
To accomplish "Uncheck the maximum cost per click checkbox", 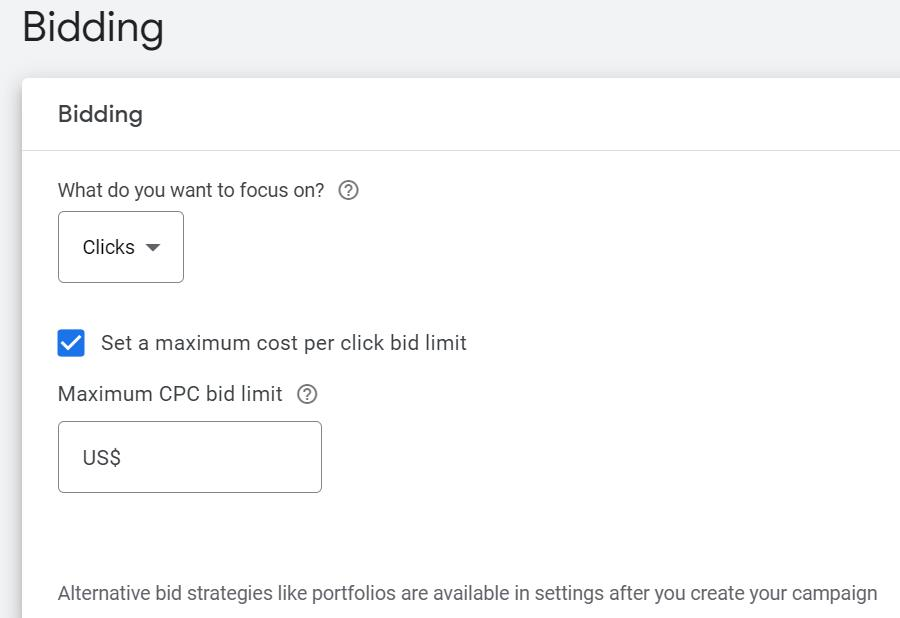I will tap(71, 343).
